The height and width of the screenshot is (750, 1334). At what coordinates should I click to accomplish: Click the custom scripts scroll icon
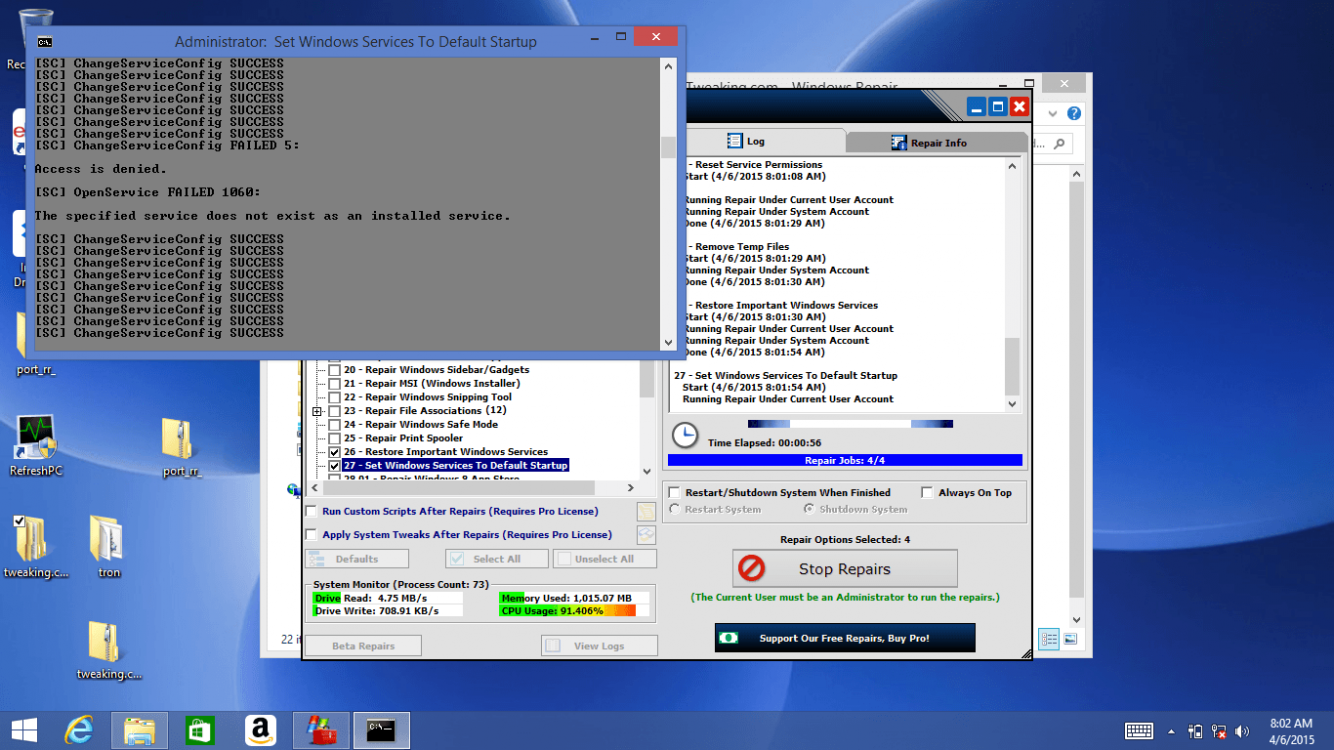coord(646,512)
